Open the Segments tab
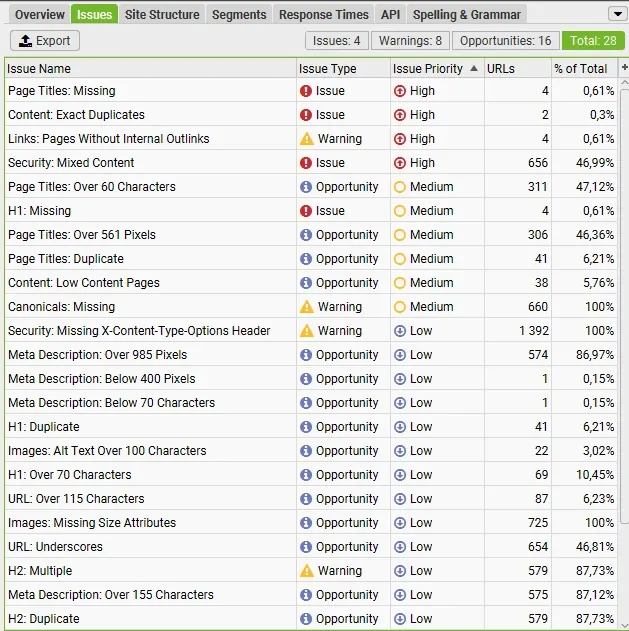The image size is (629, 631). tap(239, 14)
